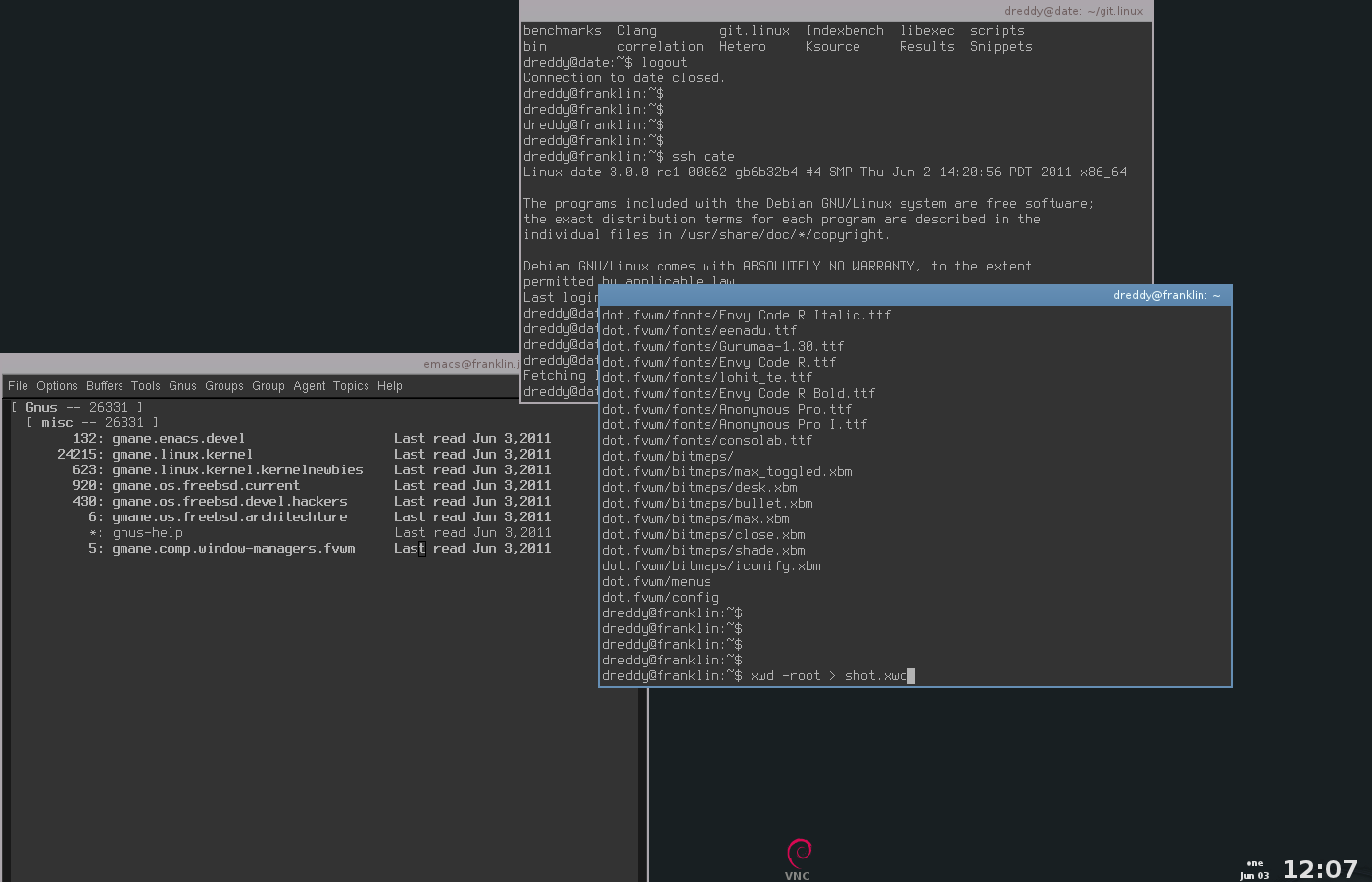Click the 'dreddy@franklin: ~' terminal title bar

click(x=1166, y=294)
